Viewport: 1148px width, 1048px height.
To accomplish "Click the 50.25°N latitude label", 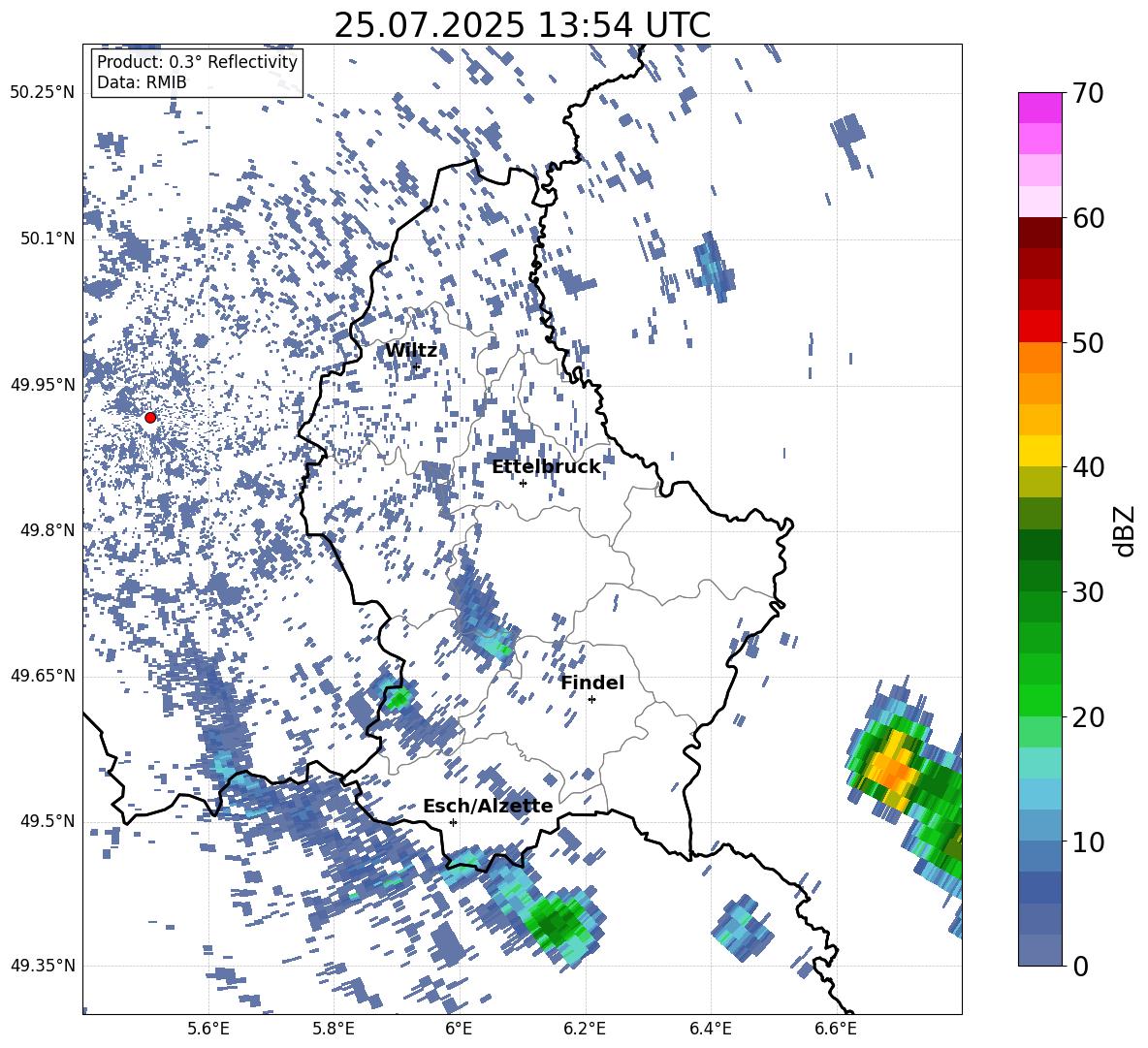I will (43, 93).
